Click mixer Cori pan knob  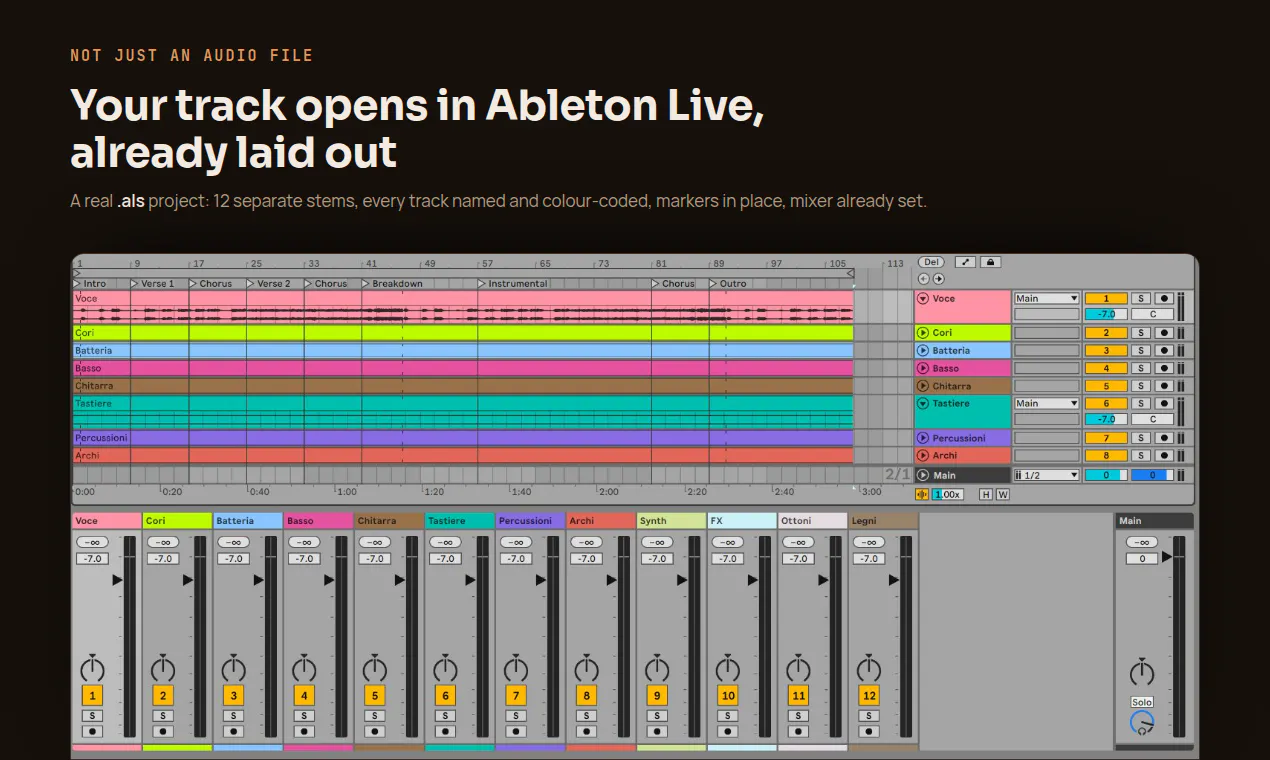(163, 669)
